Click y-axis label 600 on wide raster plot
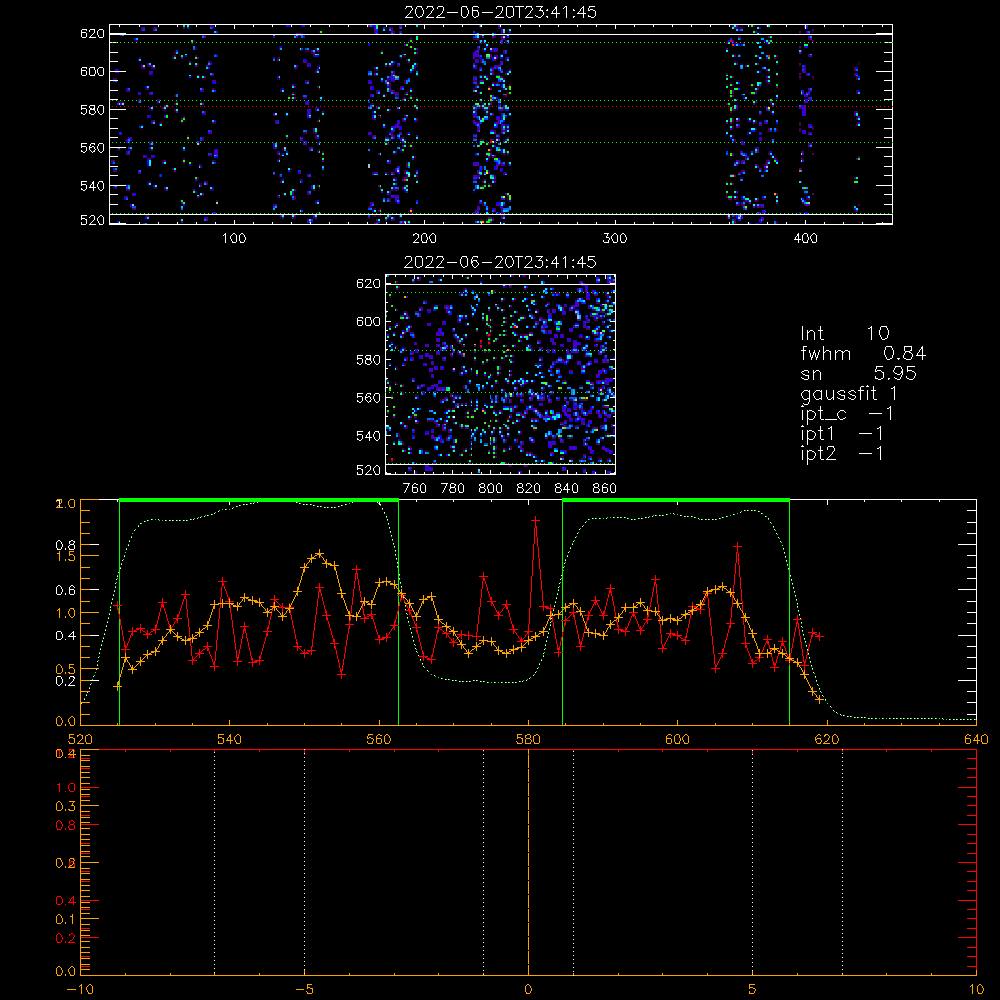 pos(92,71)
